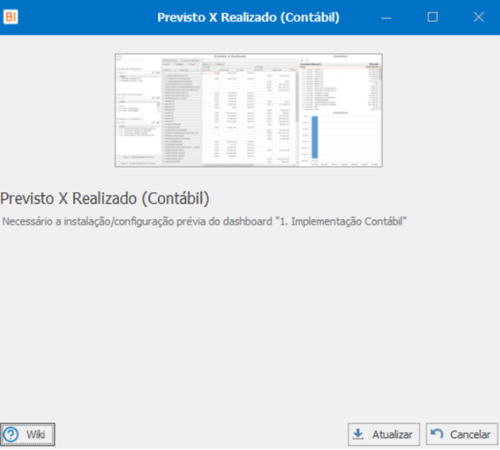The image size is (500, 450).
Task: Click the Cancelar button
Action: 462,434
